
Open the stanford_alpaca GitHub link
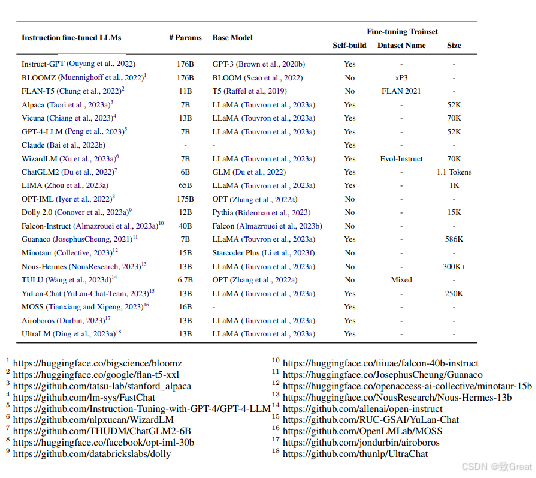click(102, 386)
